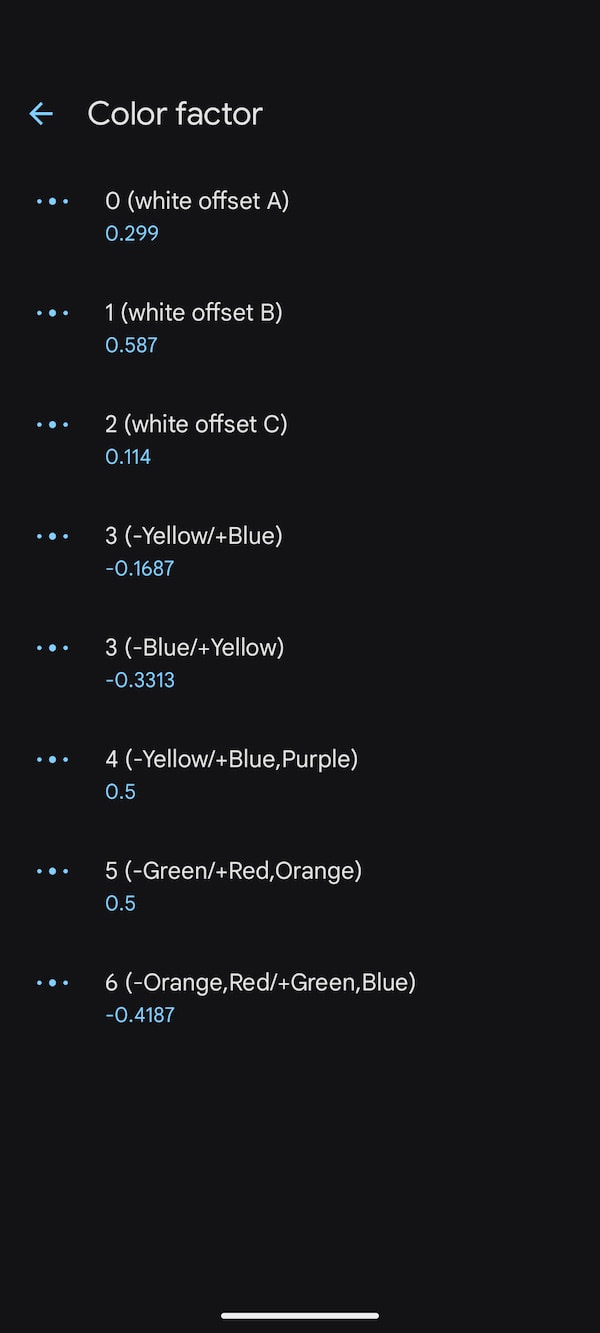Select the 0.114 value for white offset C

pyautogui.click(x=128, y=456)
